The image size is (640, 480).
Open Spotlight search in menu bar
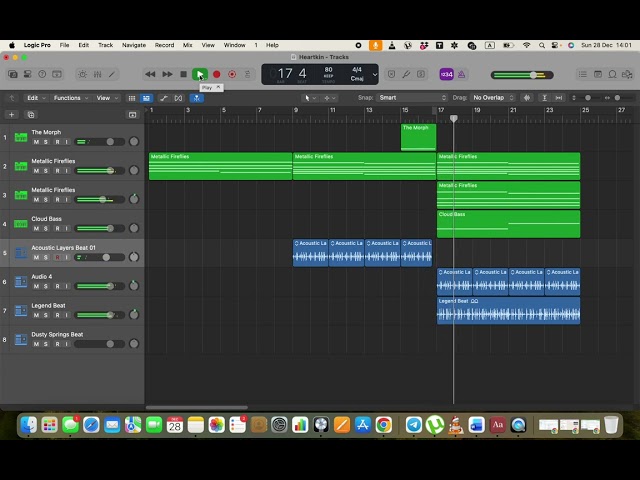coord(542,45)
